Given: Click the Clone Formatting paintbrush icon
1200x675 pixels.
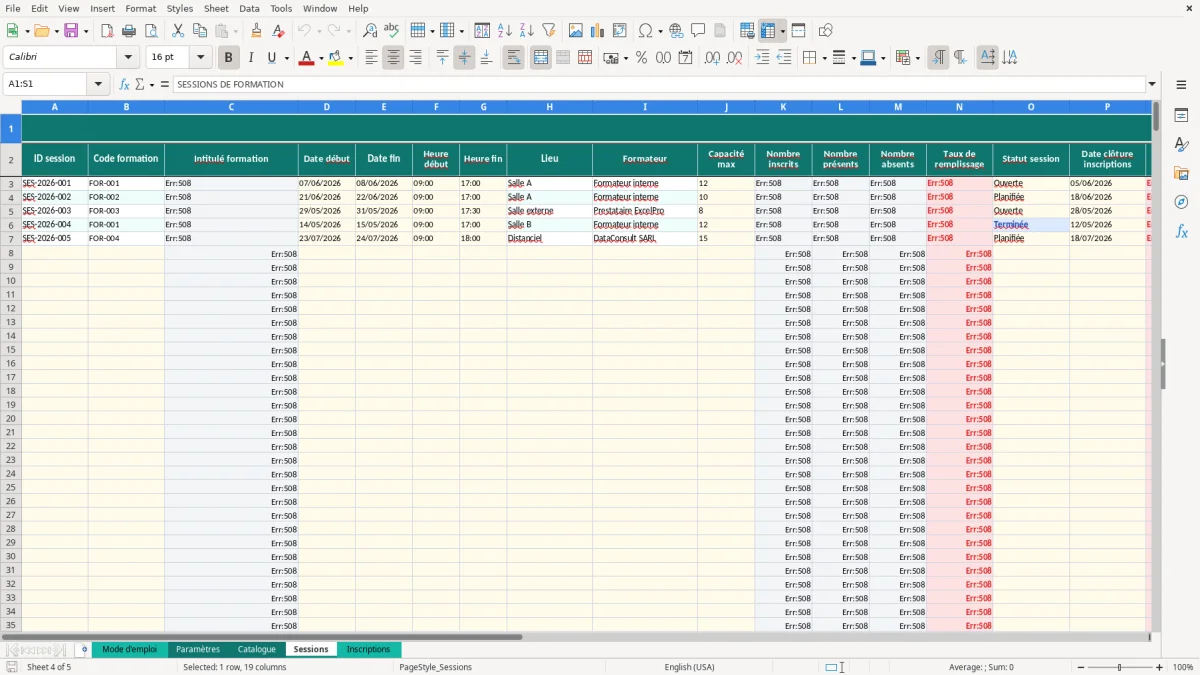Looking at the screenshot, I should (x=256, y=31).
